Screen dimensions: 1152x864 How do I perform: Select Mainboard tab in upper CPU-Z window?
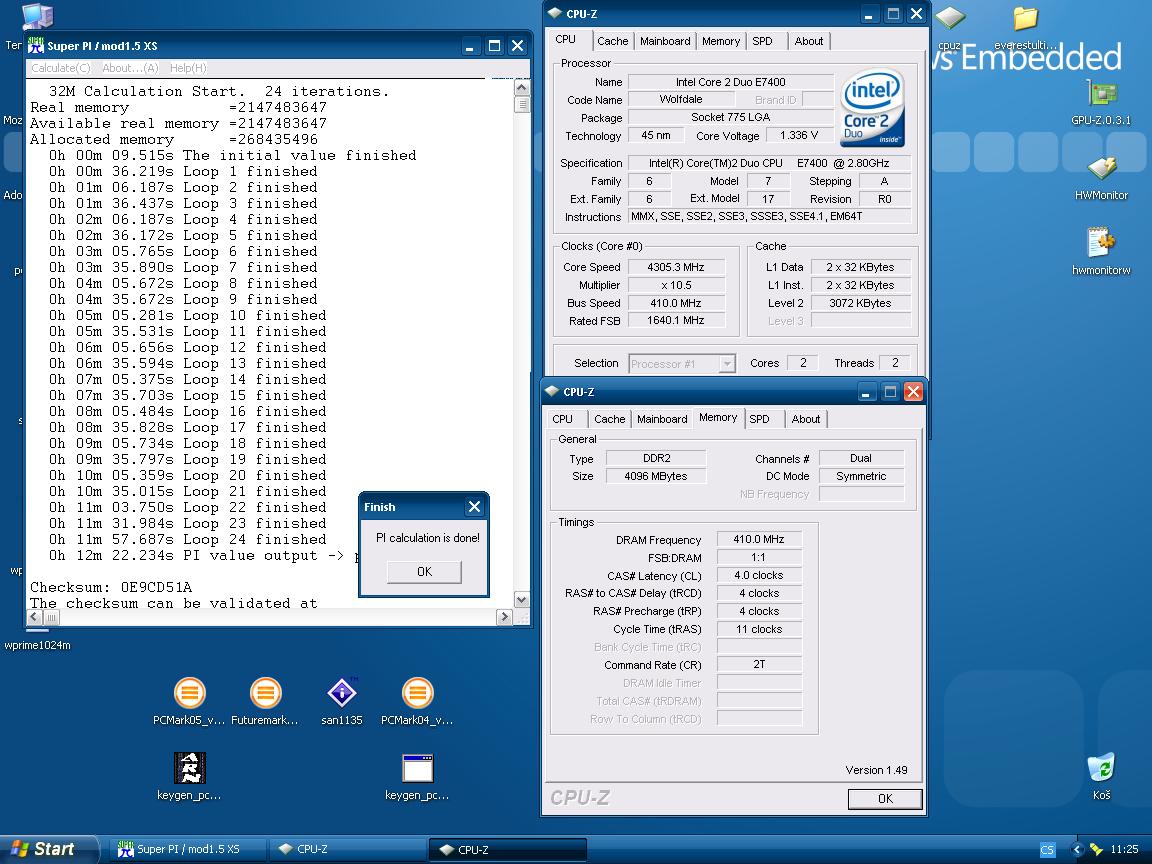(x=665, y=41)
